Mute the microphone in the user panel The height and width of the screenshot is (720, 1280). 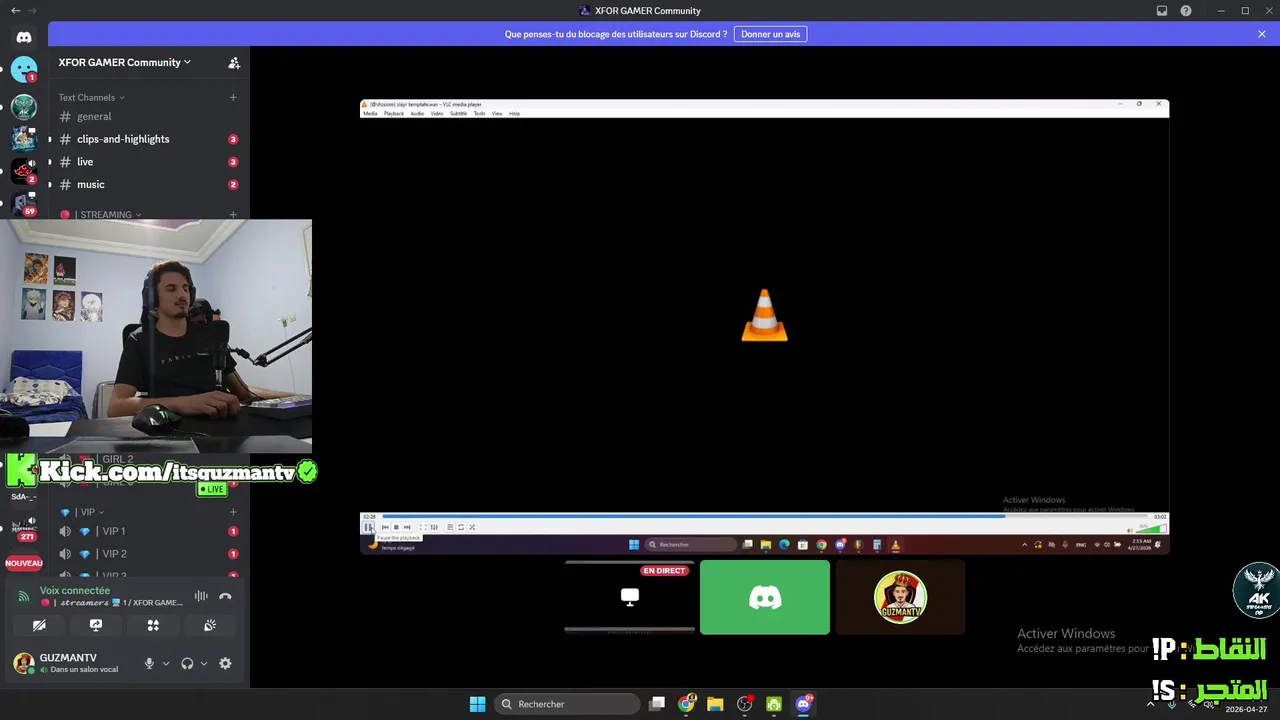point(149,663)
